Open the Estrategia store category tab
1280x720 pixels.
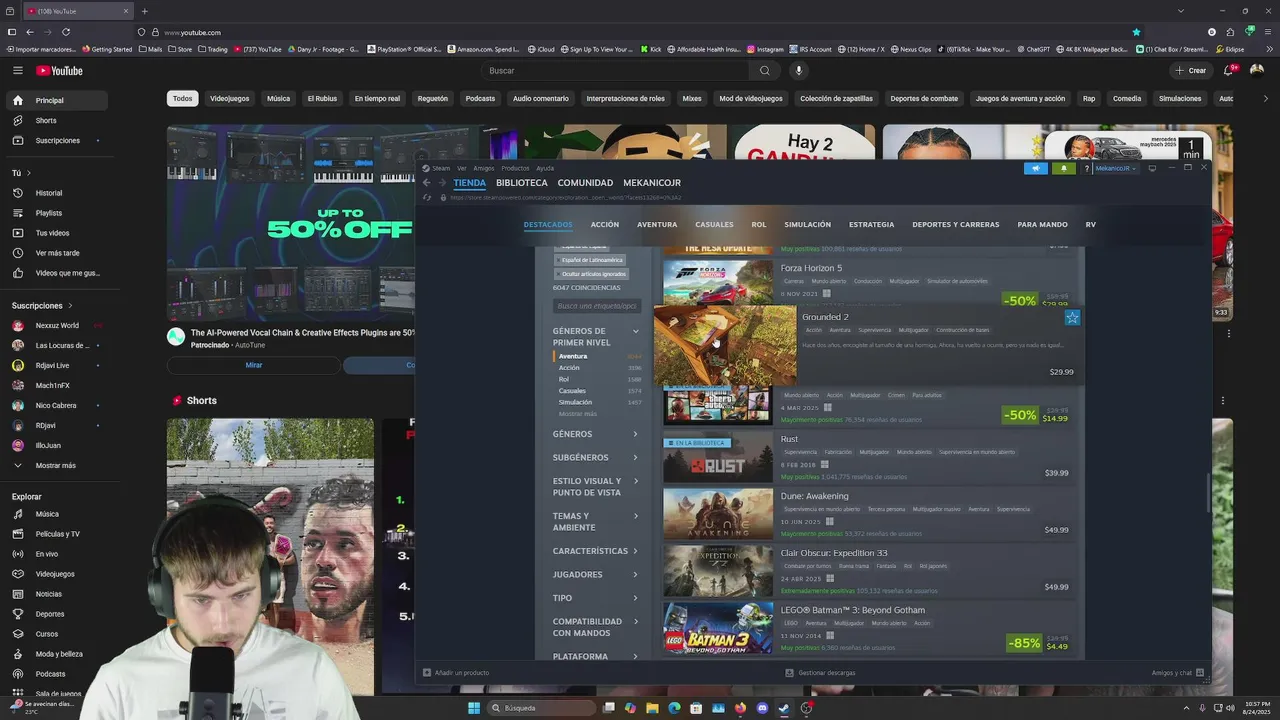pyautogui.click(x=871, y=225)
